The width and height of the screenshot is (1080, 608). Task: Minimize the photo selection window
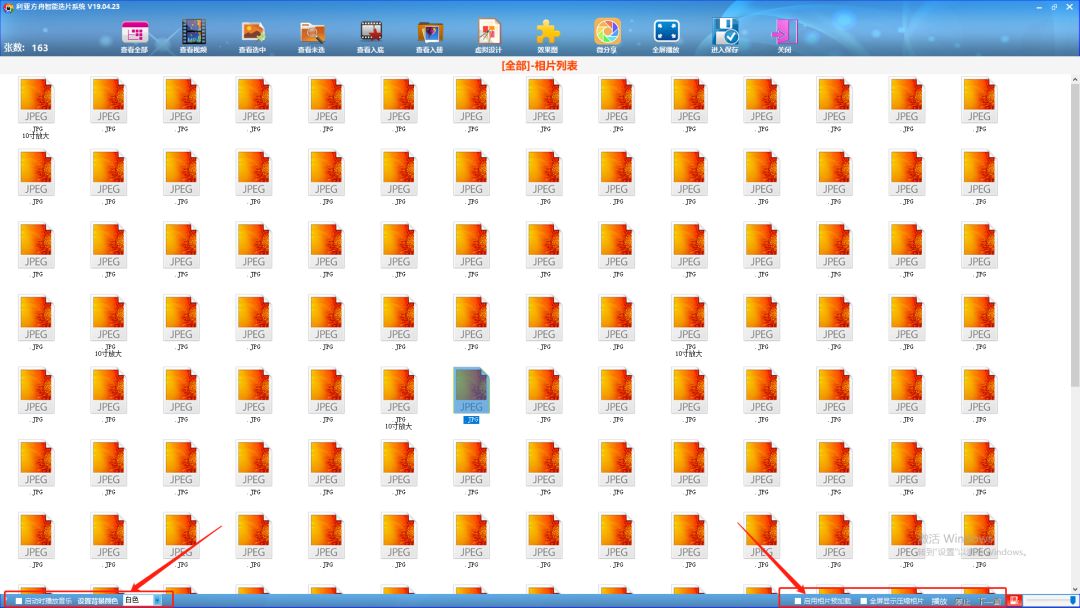[1039, 7]
